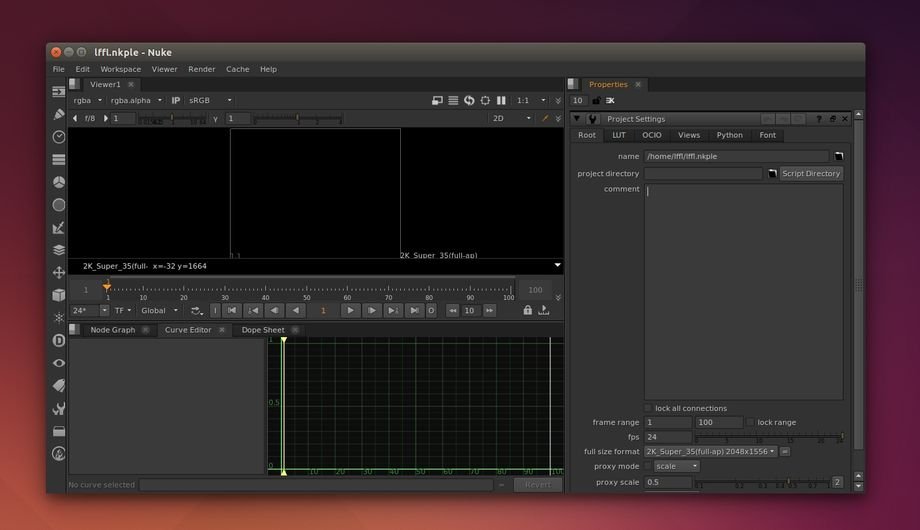Open the Color nodes menu icon
The width and height of the screenshot is (920, 530).
pyautogui.click(x=59, y=182)
